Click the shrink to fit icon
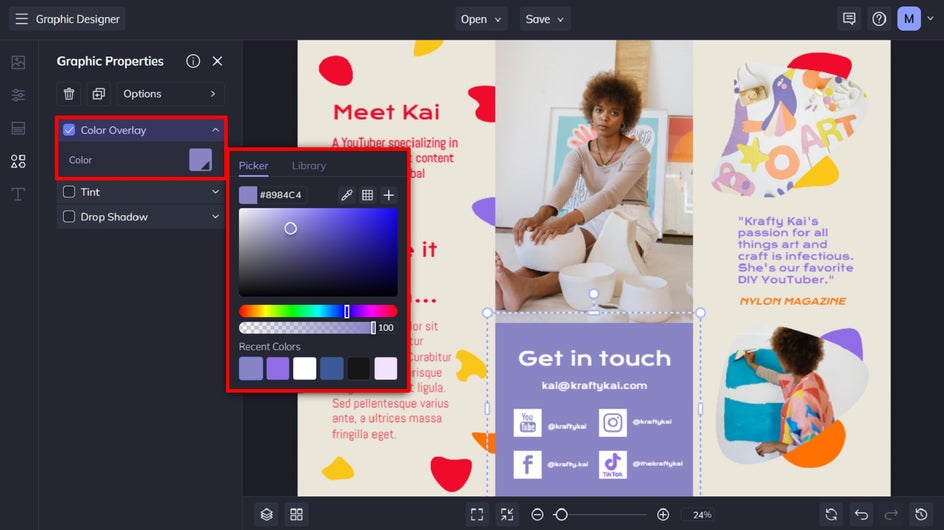 point(507,514)
